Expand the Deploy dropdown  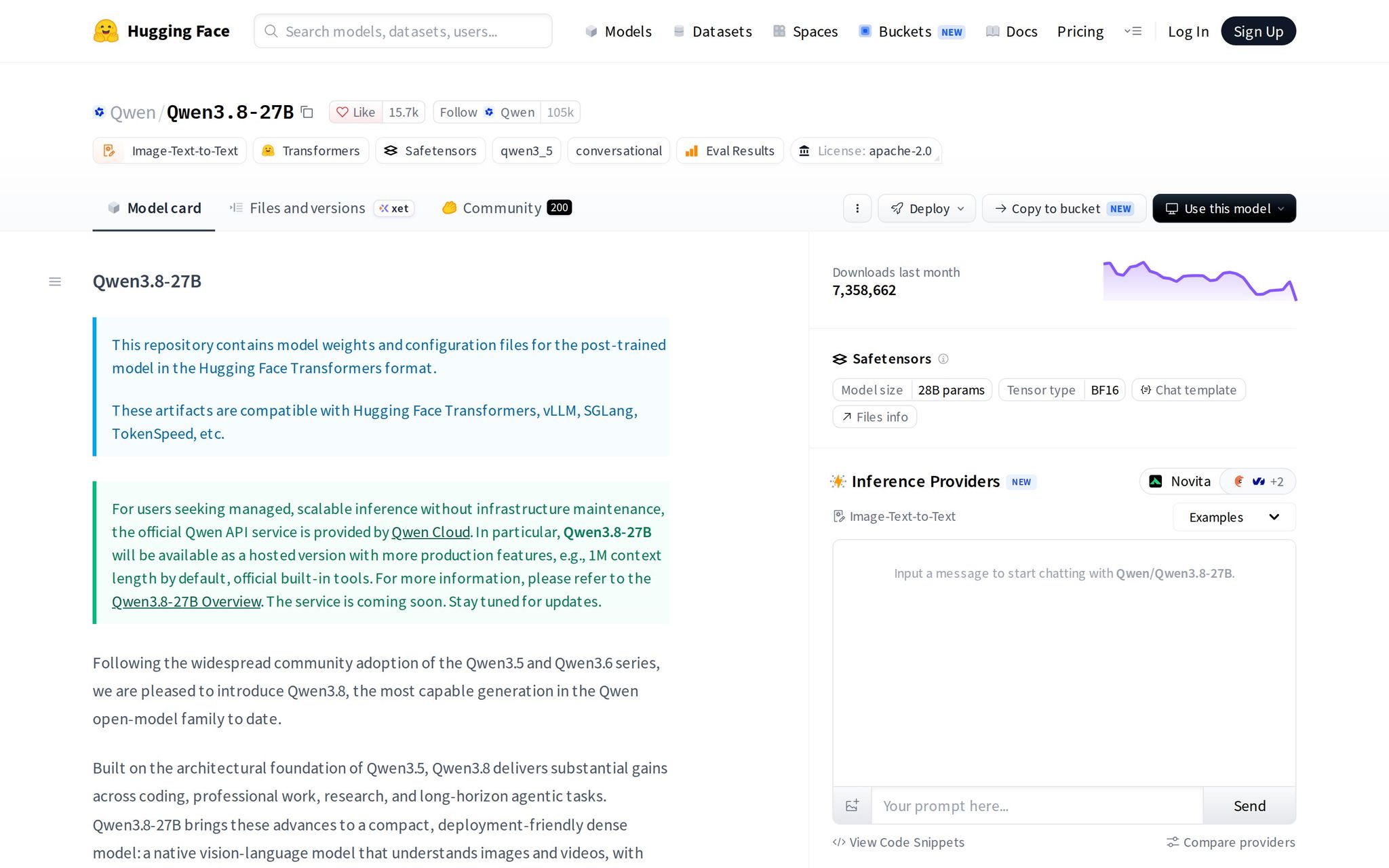(926, 208)
